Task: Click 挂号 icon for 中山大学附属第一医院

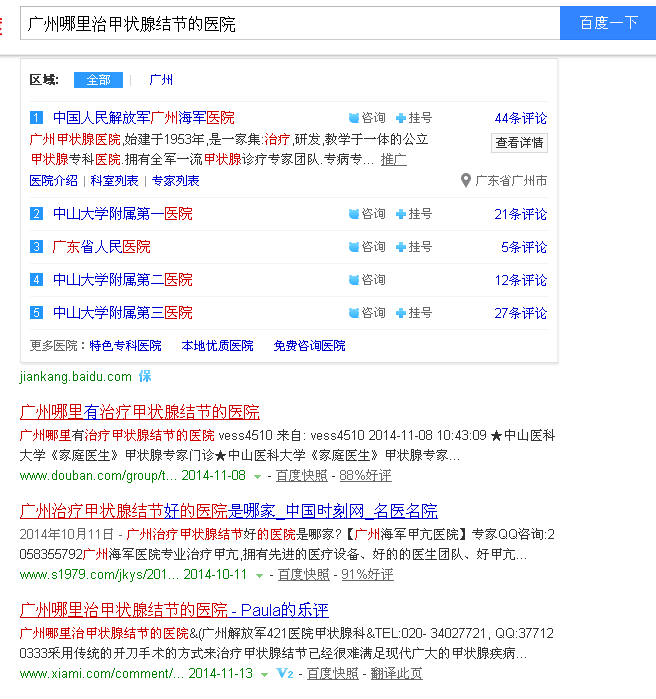Action: click(x=401, y=214)
